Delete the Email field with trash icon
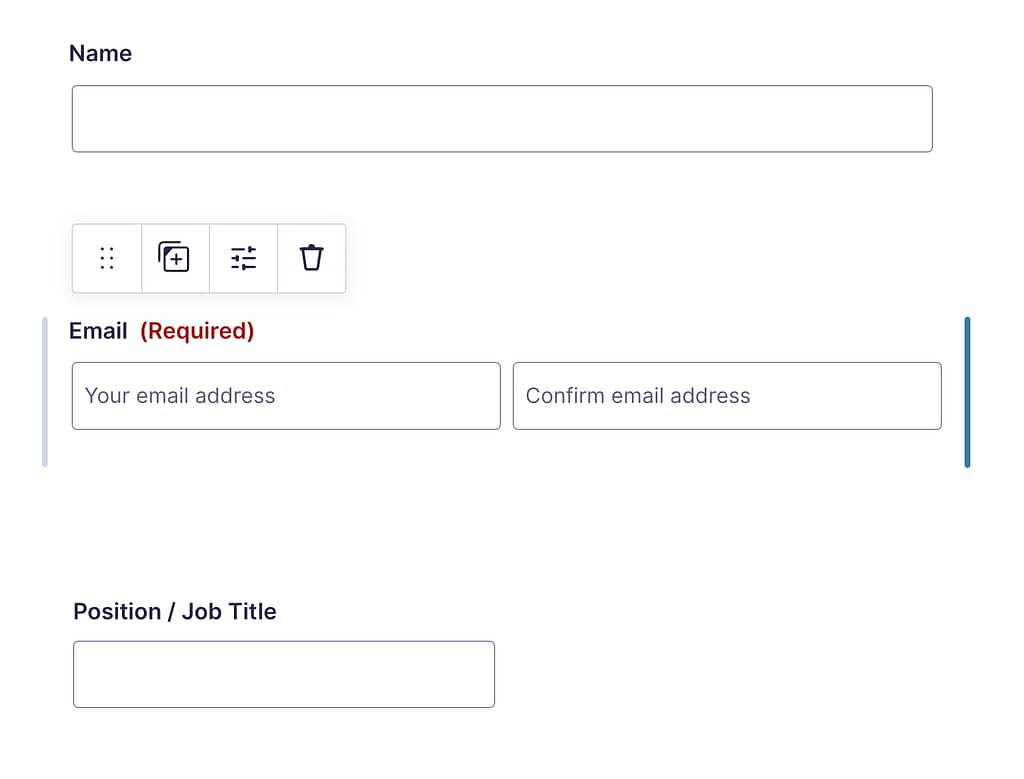 coord(312,258)
